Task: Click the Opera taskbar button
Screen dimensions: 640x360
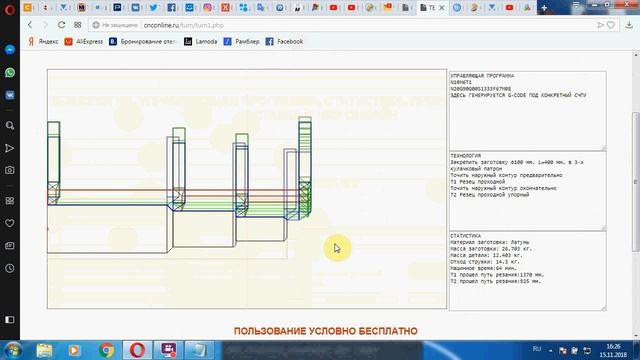Action: (138, 350)
